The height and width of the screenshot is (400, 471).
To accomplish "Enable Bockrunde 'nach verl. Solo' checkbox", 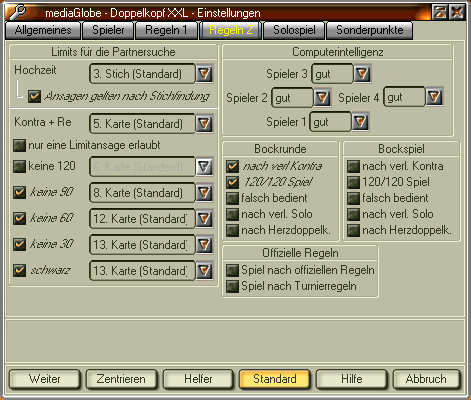I will click(x=232, y=214).
